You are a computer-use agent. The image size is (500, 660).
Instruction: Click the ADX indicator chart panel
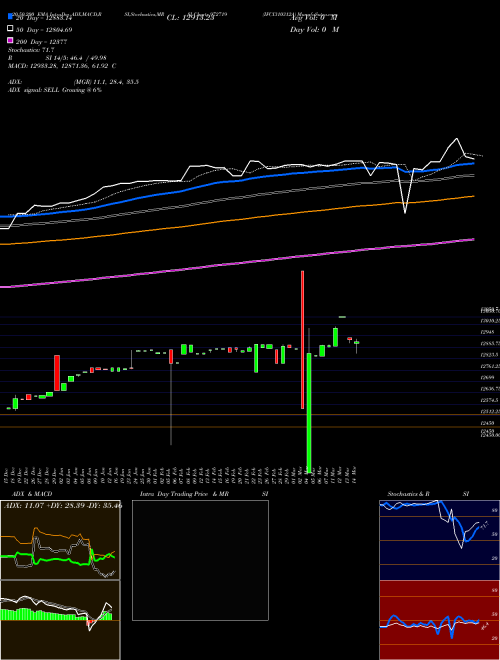[x=60, y=540]
